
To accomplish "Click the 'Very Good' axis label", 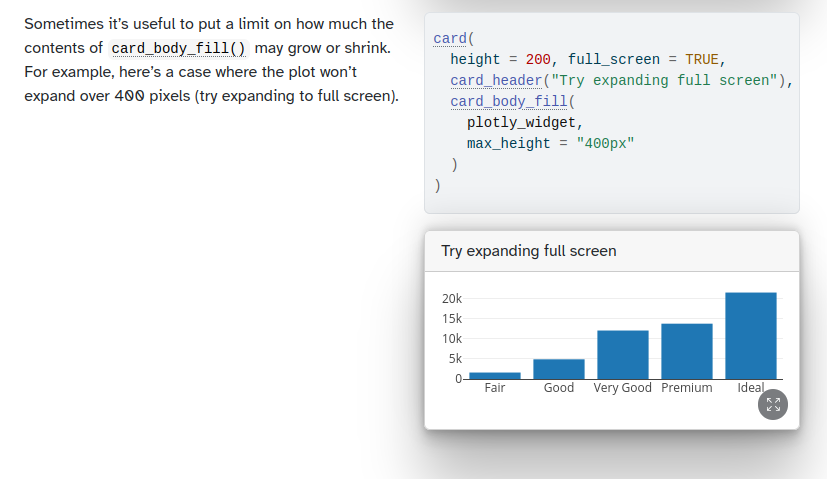I will coord(622,388).
